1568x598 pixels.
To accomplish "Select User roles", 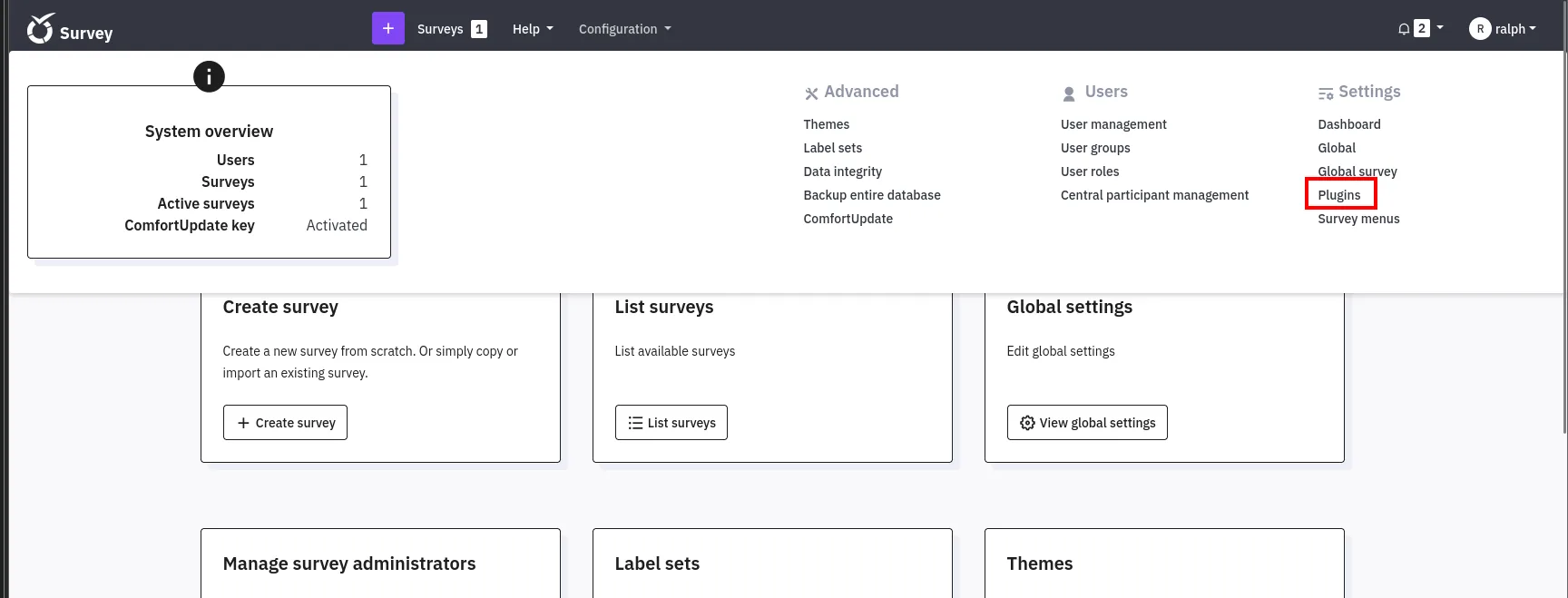I will click(x=1090, y=172).
